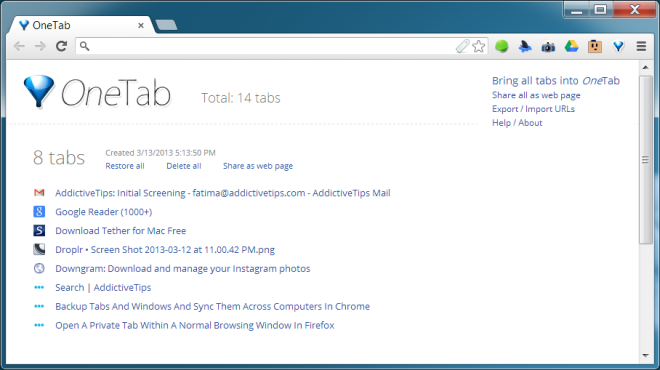Click the scrollbar down arrow
The image size is (660, 370).
coord(645,355)
